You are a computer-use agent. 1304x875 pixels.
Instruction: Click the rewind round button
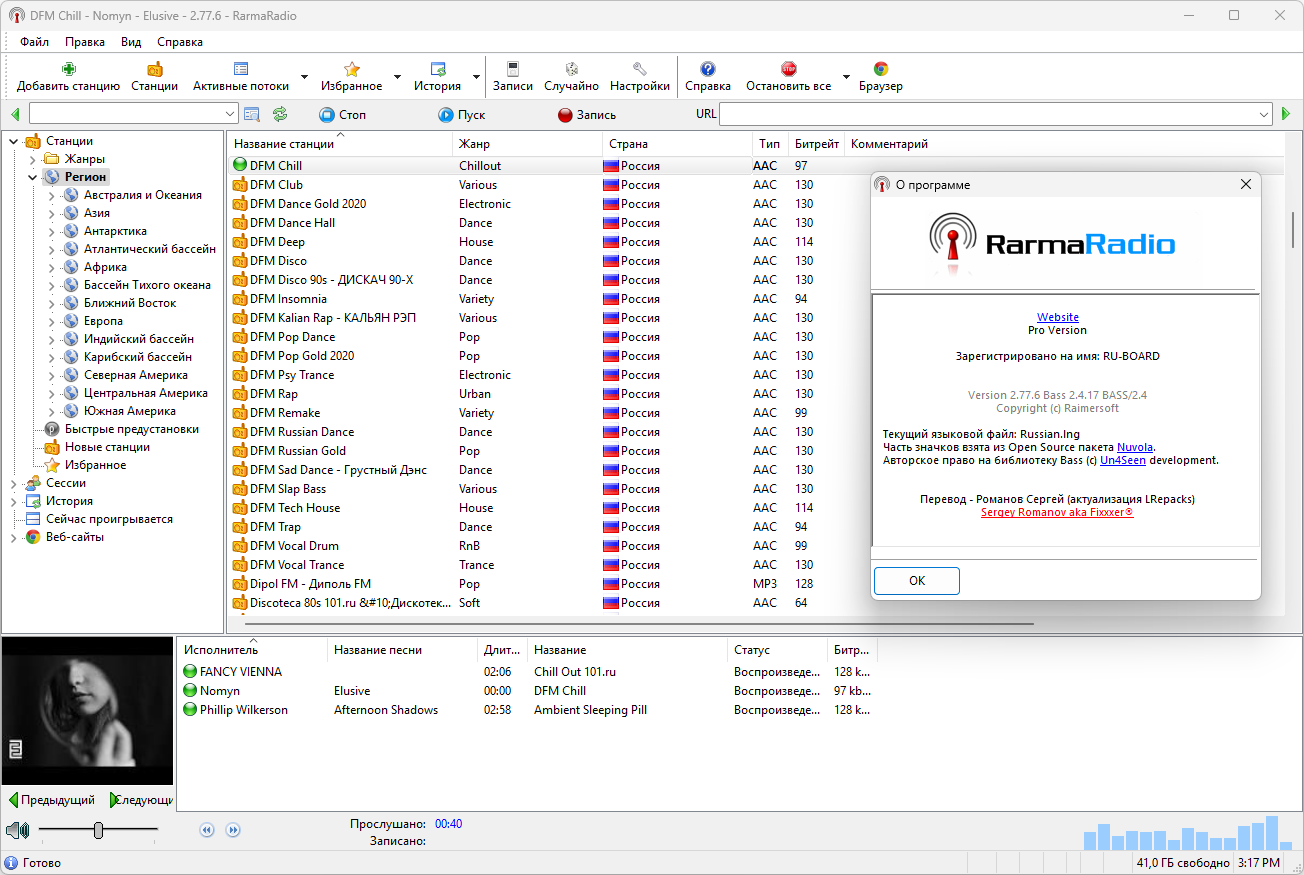click(207, 830)
